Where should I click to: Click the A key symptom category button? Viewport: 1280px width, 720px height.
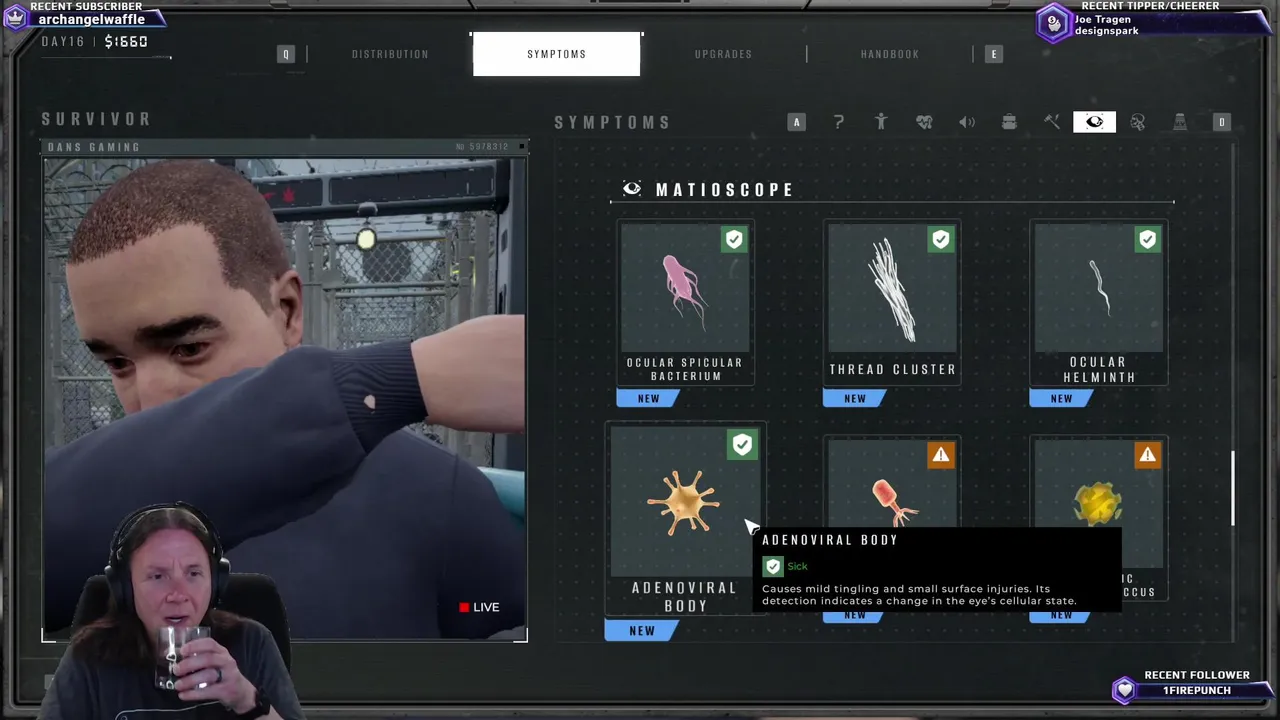pos(797,122)
